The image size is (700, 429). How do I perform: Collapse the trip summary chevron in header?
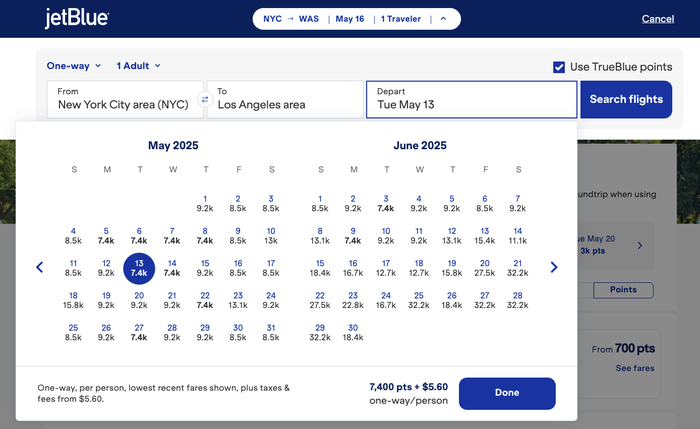443,19
